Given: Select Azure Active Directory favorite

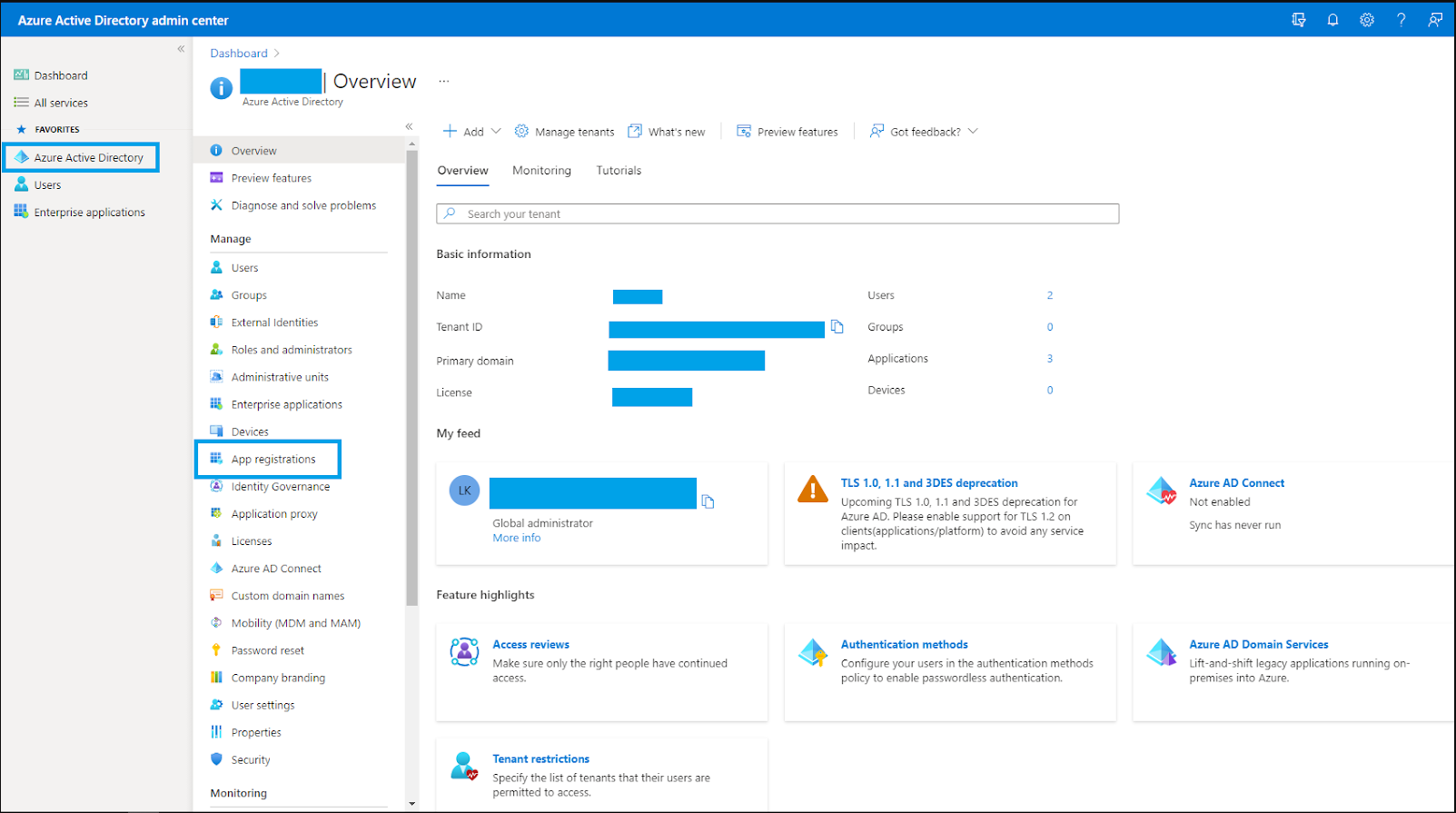Looking at the screenshot, I should (81, 157).
